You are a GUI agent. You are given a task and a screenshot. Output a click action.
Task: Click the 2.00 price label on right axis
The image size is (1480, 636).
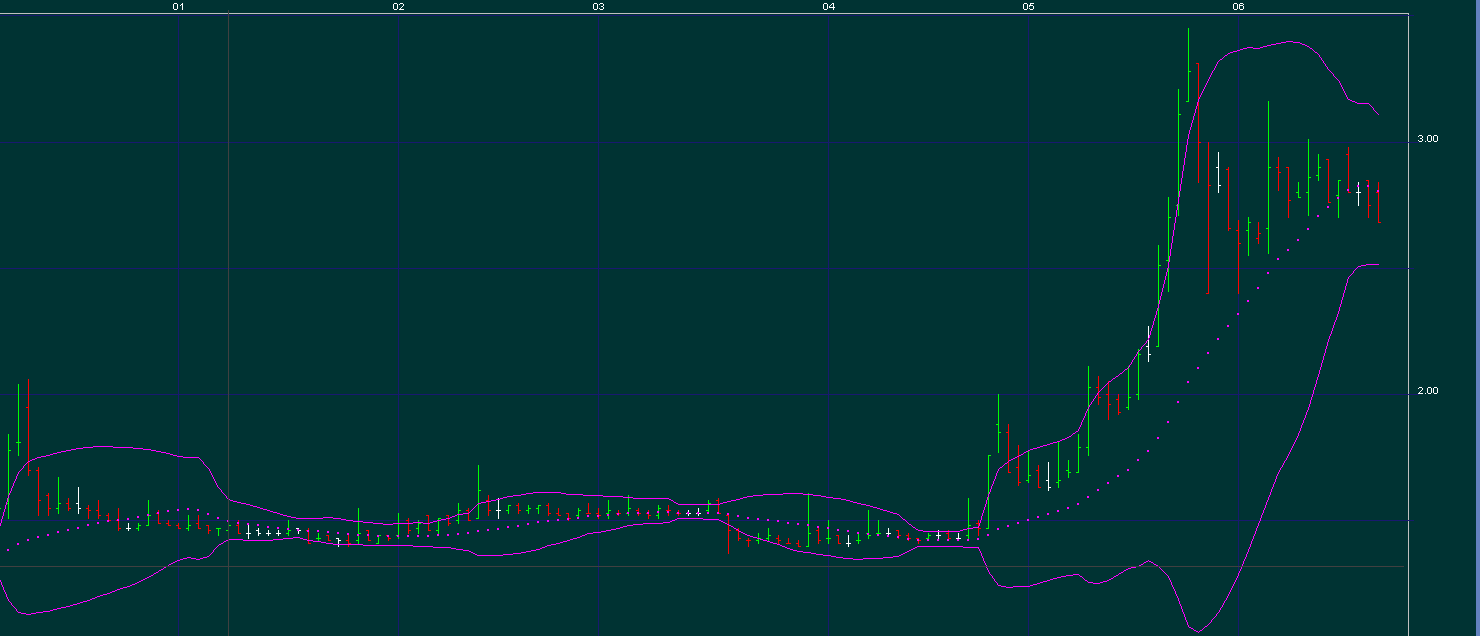(1427, 391)
